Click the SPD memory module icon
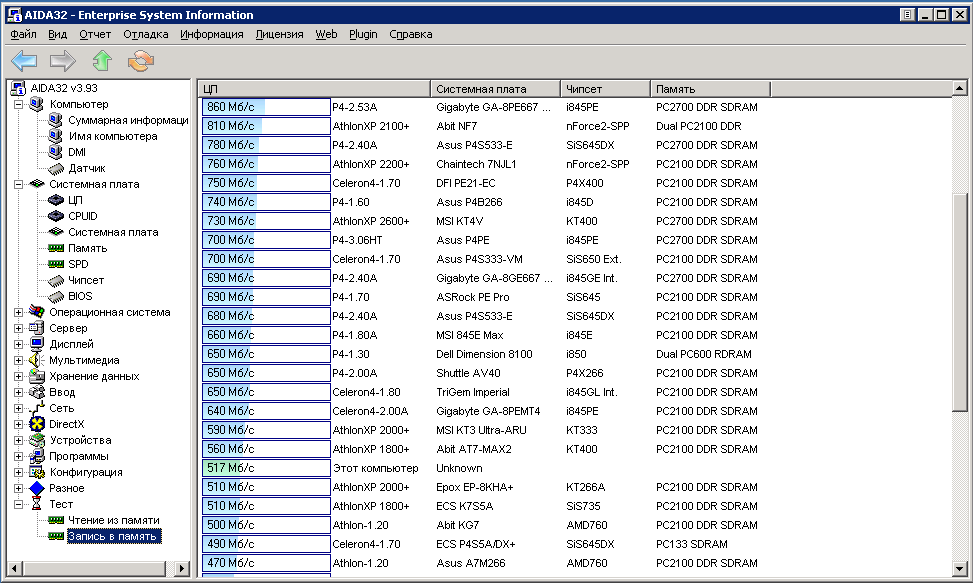 (x=56, y=264)
